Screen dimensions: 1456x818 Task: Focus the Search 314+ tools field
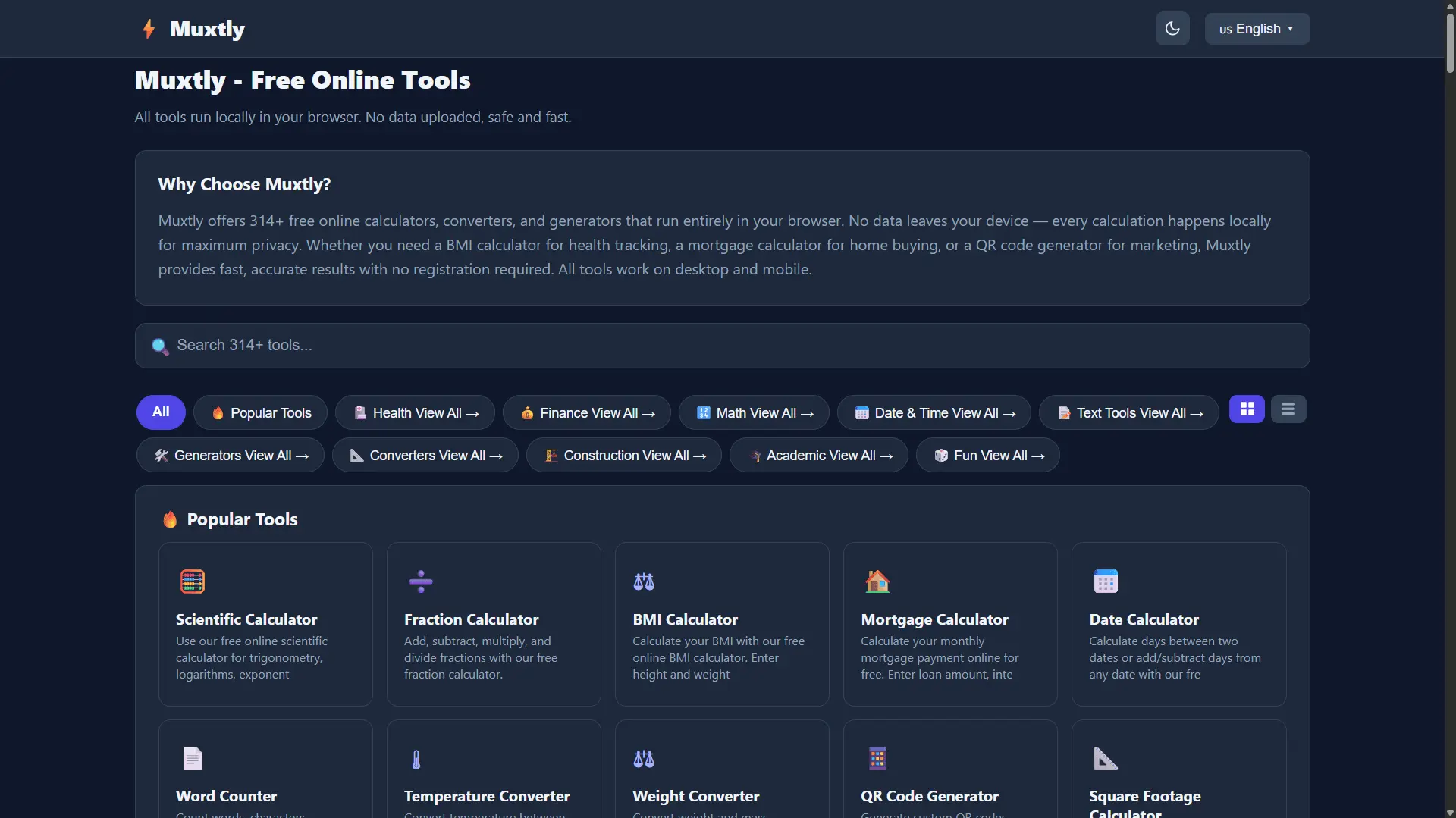point(722,346)
